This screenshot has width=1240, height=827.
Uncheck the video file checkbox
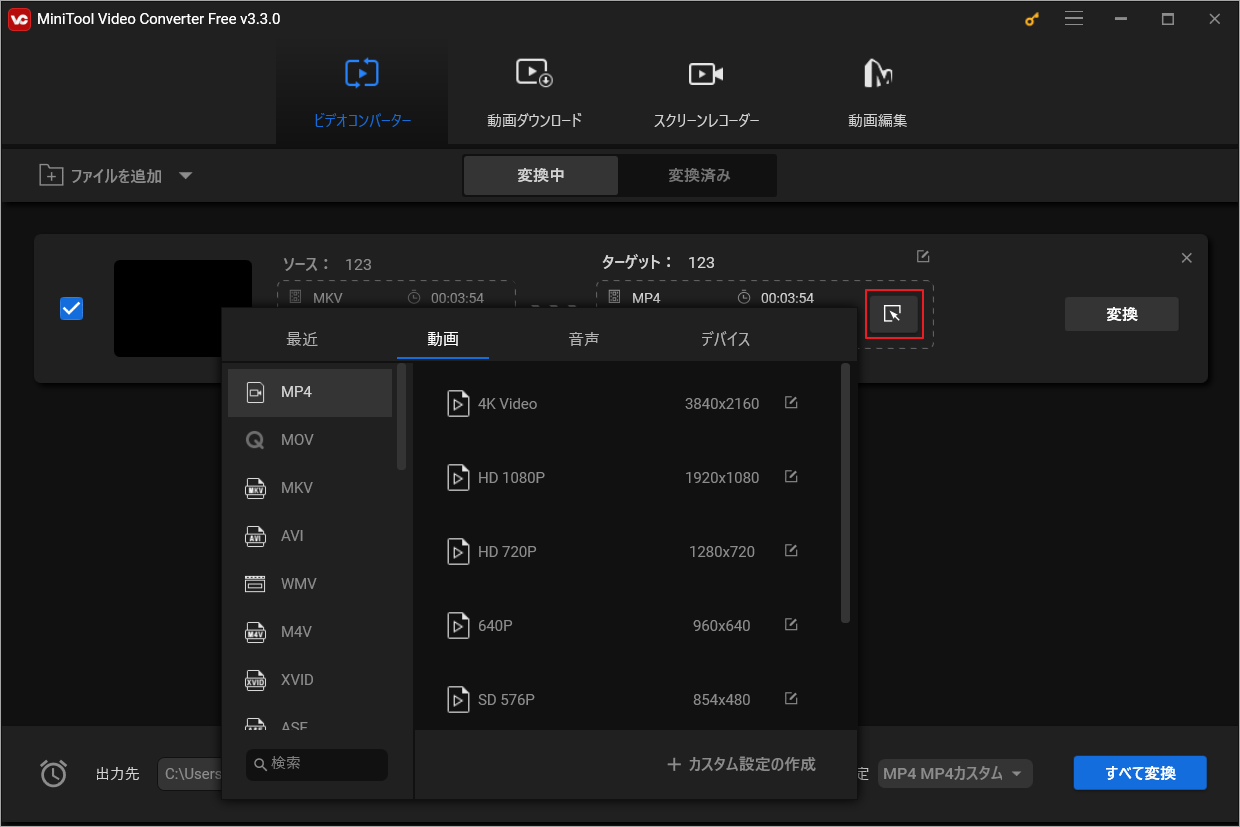point(72,309)
